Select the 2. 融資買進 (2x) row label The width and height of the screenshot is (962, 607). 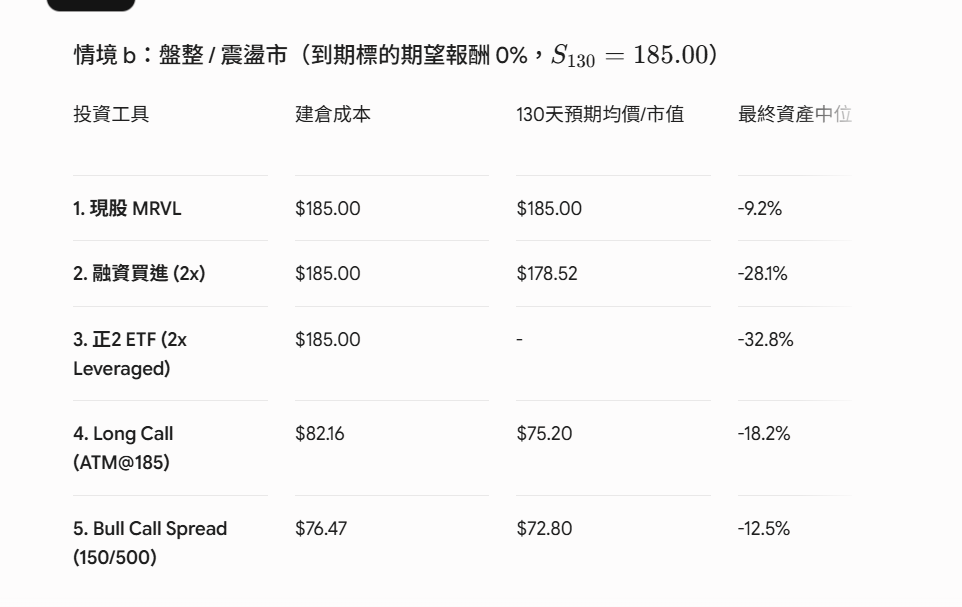click(x=139, y=273)
